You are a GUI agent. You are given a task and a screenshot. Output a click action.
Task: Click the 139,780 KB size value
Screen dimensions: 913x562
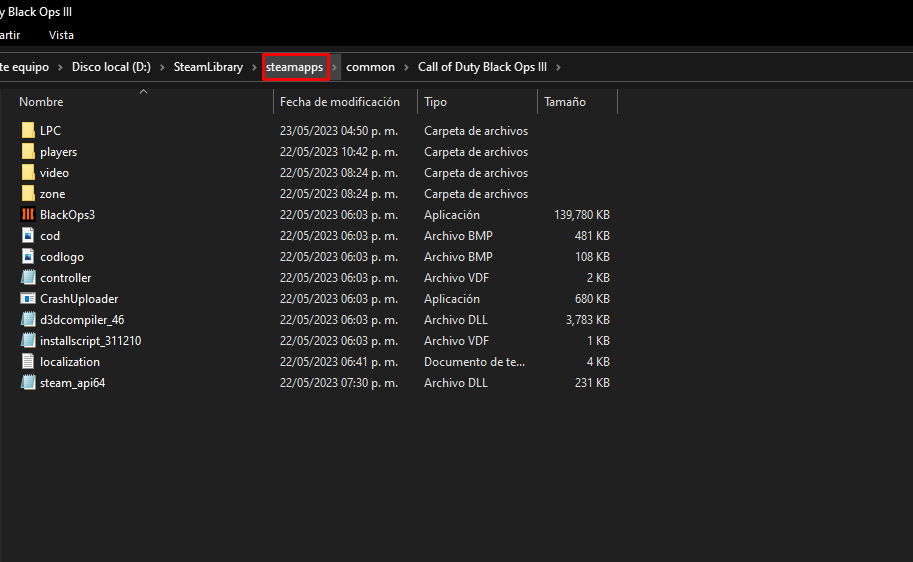pyautogui.click(x=582, y=215)
